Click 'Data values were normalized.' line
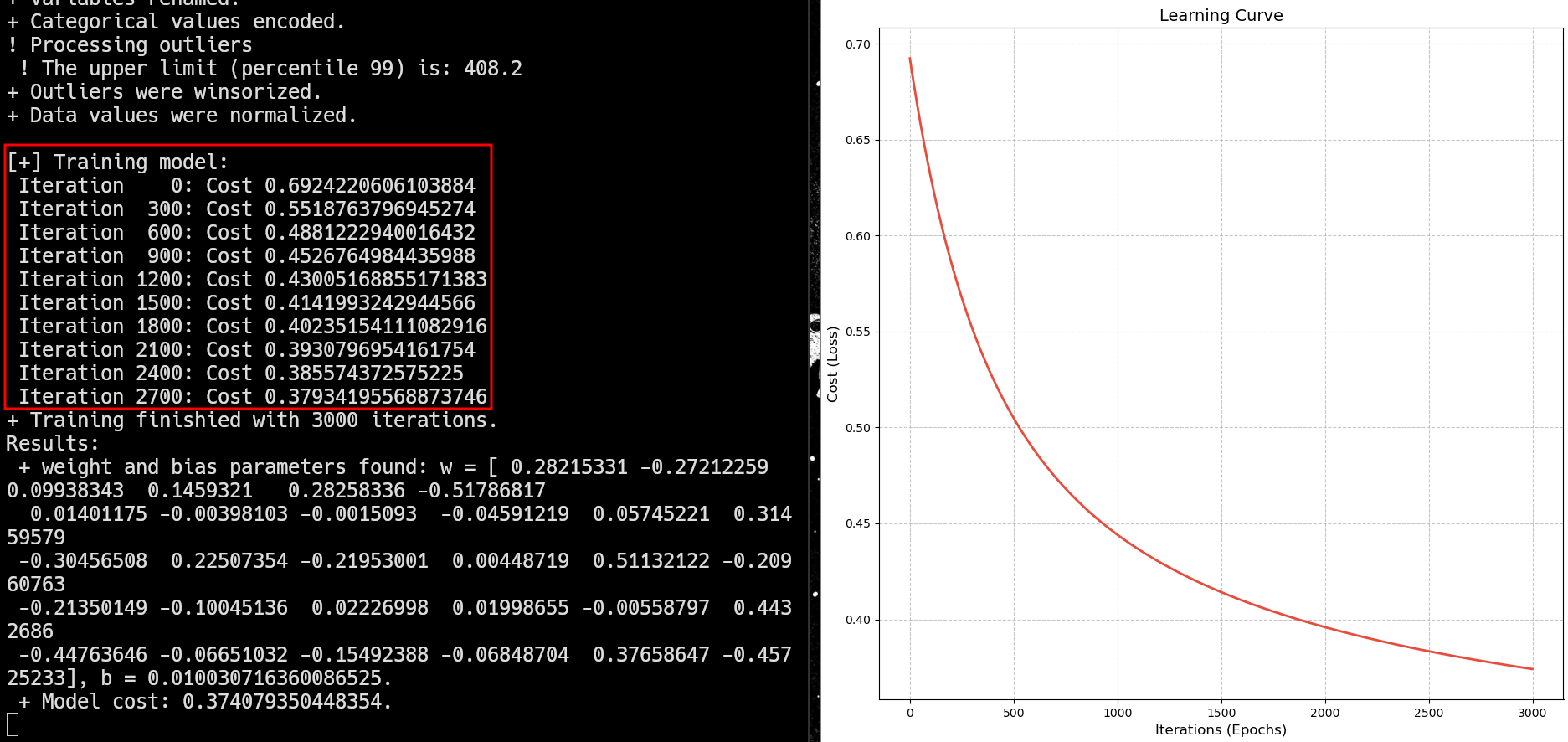1568x742 pixels. point(182,116)
